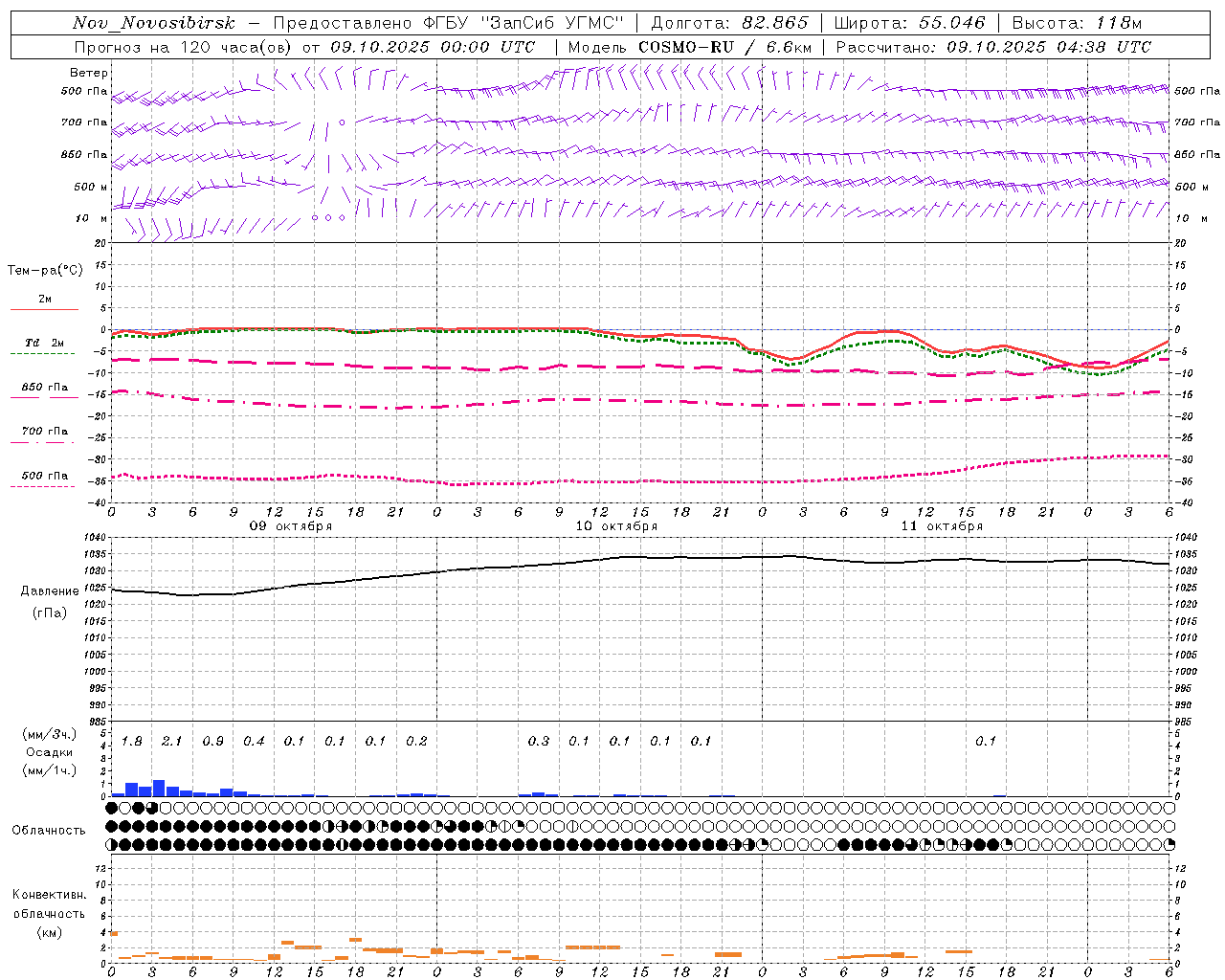Select the 2.1 precipitation value
Image resolution: width=1225 pixels, height=980 pixels.
(172, 742)
